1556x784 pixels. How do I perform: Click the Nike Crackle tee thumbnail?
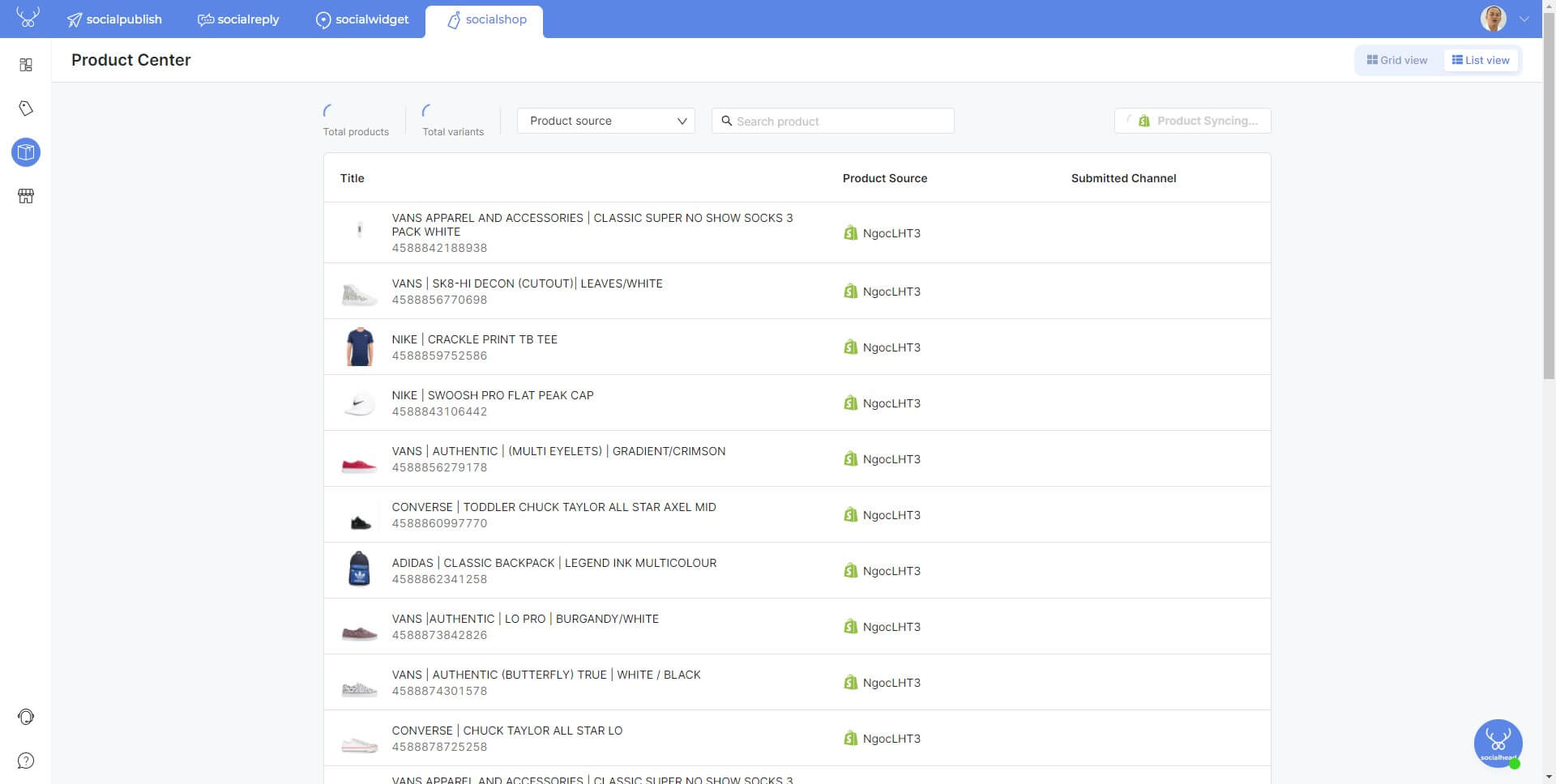click(359, 347)
